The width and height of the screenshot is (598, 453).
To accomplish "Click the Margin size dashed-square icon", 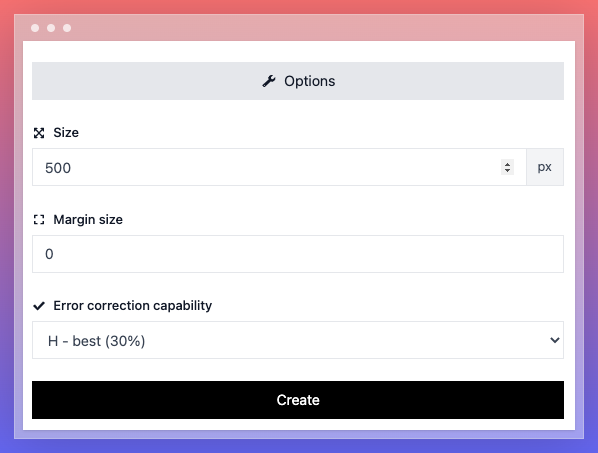I will pos(39,220).
